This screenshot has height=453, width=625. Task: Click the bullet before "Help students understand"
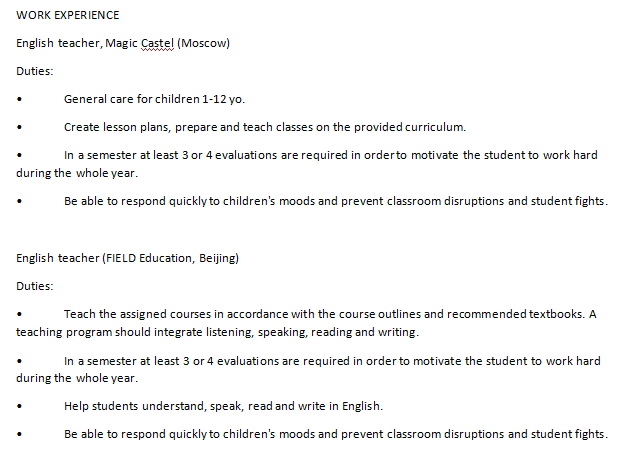[19, 407]
